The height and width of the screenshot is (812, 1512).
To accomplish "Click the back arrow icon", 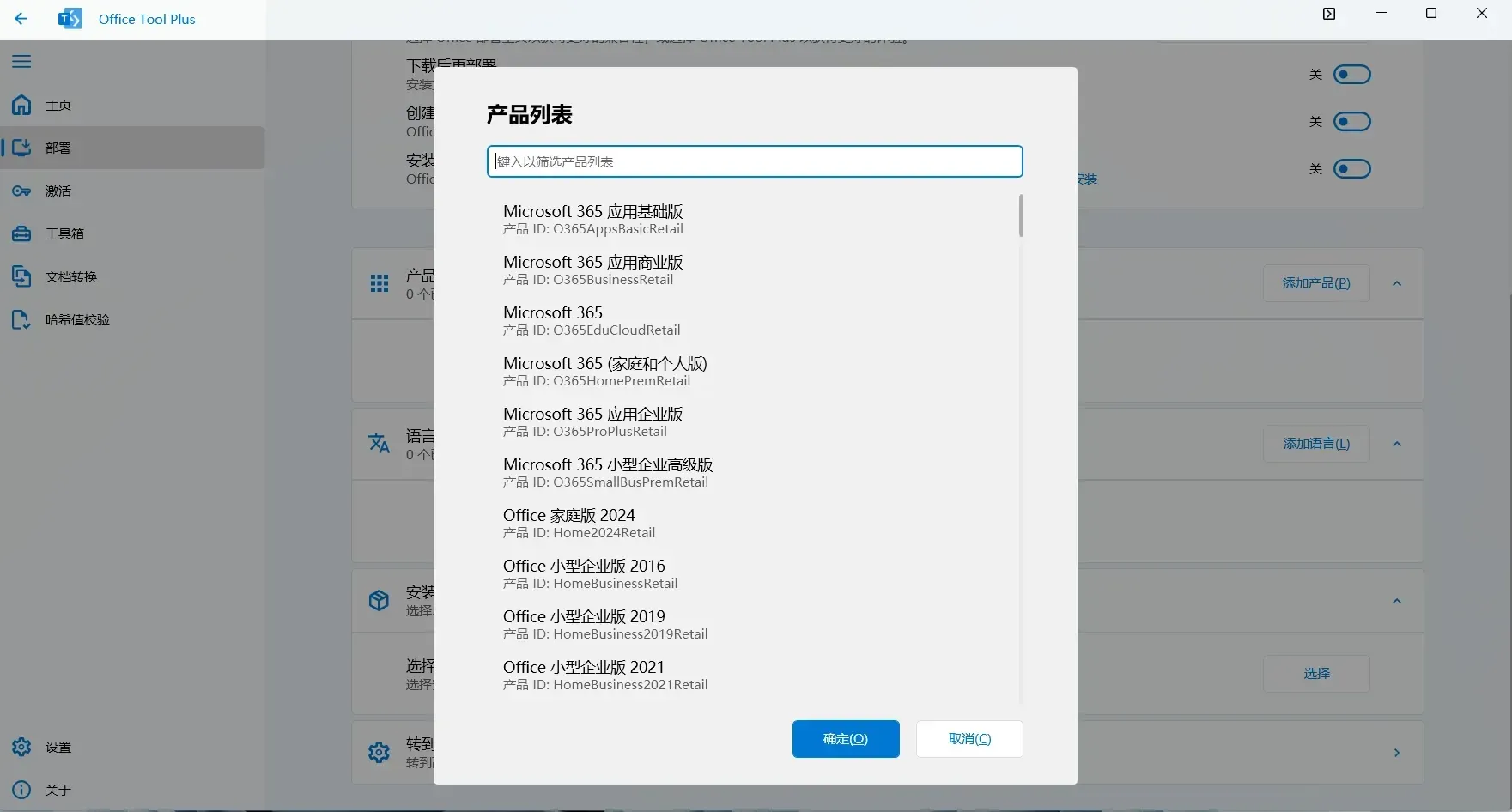I will click(21, 18).
